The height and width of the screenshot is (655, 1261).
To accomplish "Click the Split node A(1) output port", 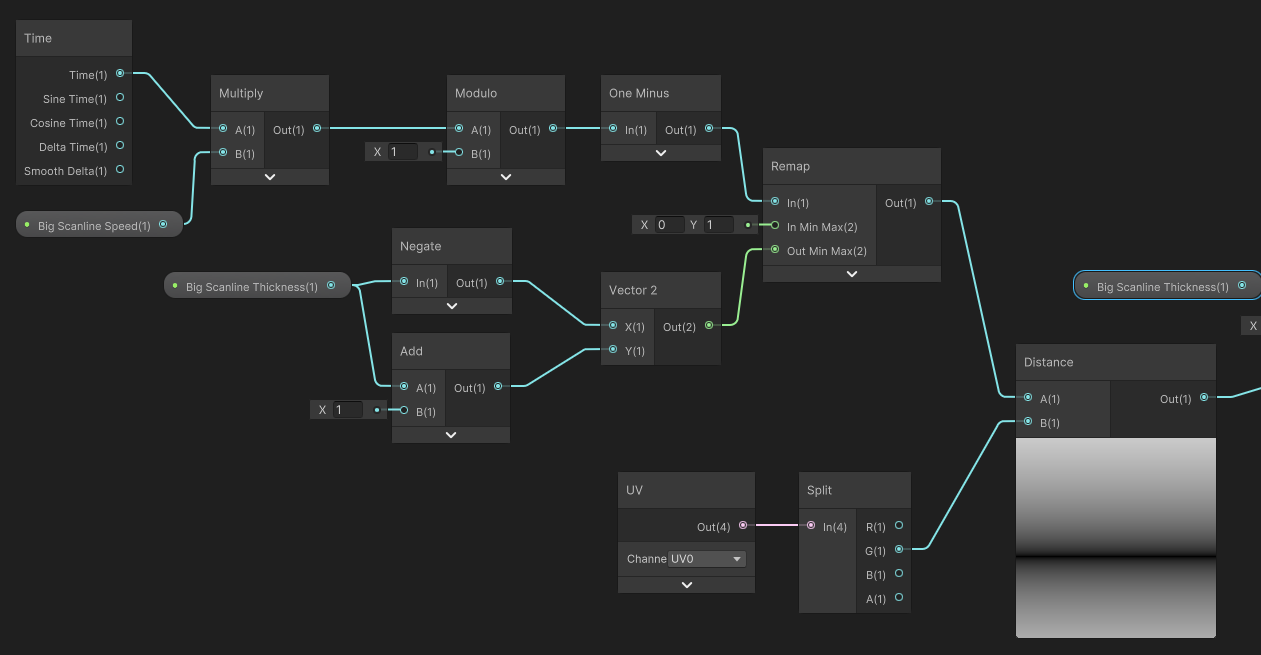I will (x=899, y=598).
